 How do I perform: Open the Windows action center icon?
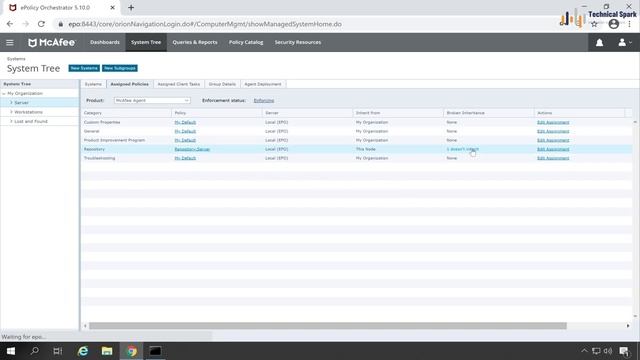(624, 351)
